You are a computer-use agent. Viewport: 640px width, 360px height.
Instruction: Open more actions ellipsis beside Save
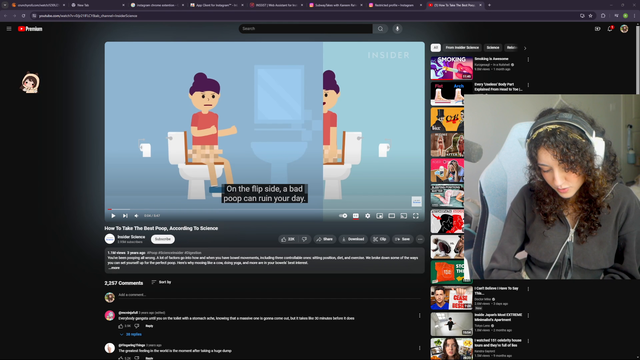(x=420, y=239)
